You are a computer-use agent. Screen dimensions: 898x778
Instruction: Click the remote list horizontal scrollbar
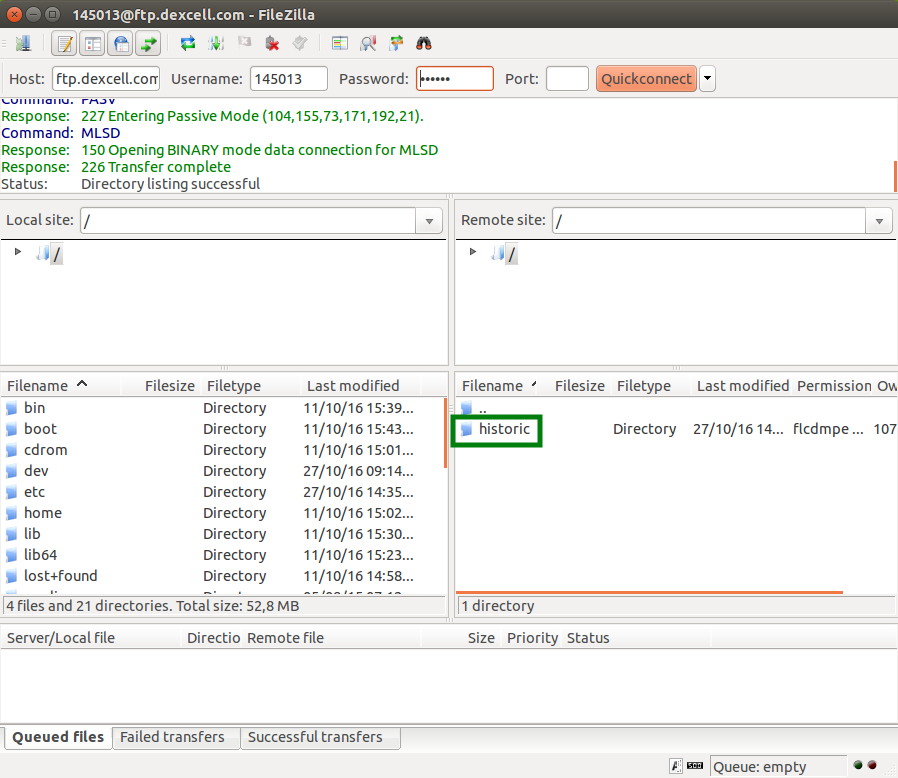(649, 592)
